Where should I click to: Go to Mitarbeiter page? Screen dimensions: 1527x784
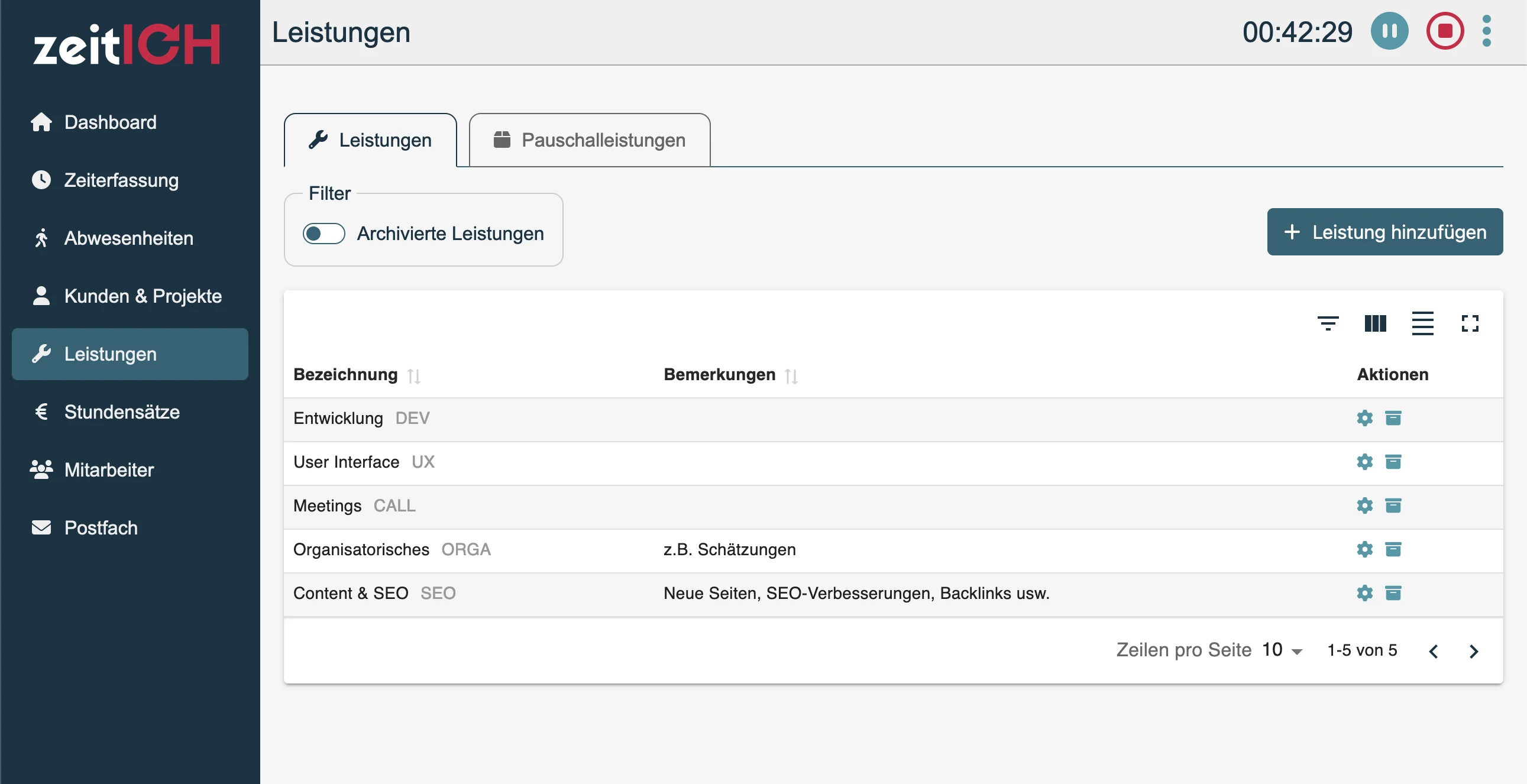[130, 470]
